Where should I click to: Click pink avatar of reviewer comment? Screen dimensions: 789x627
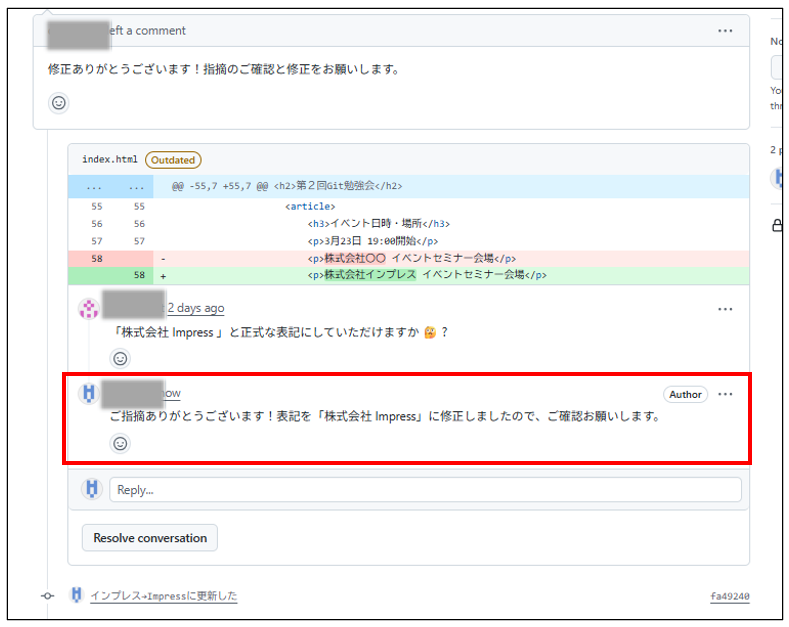click(89, 308)
